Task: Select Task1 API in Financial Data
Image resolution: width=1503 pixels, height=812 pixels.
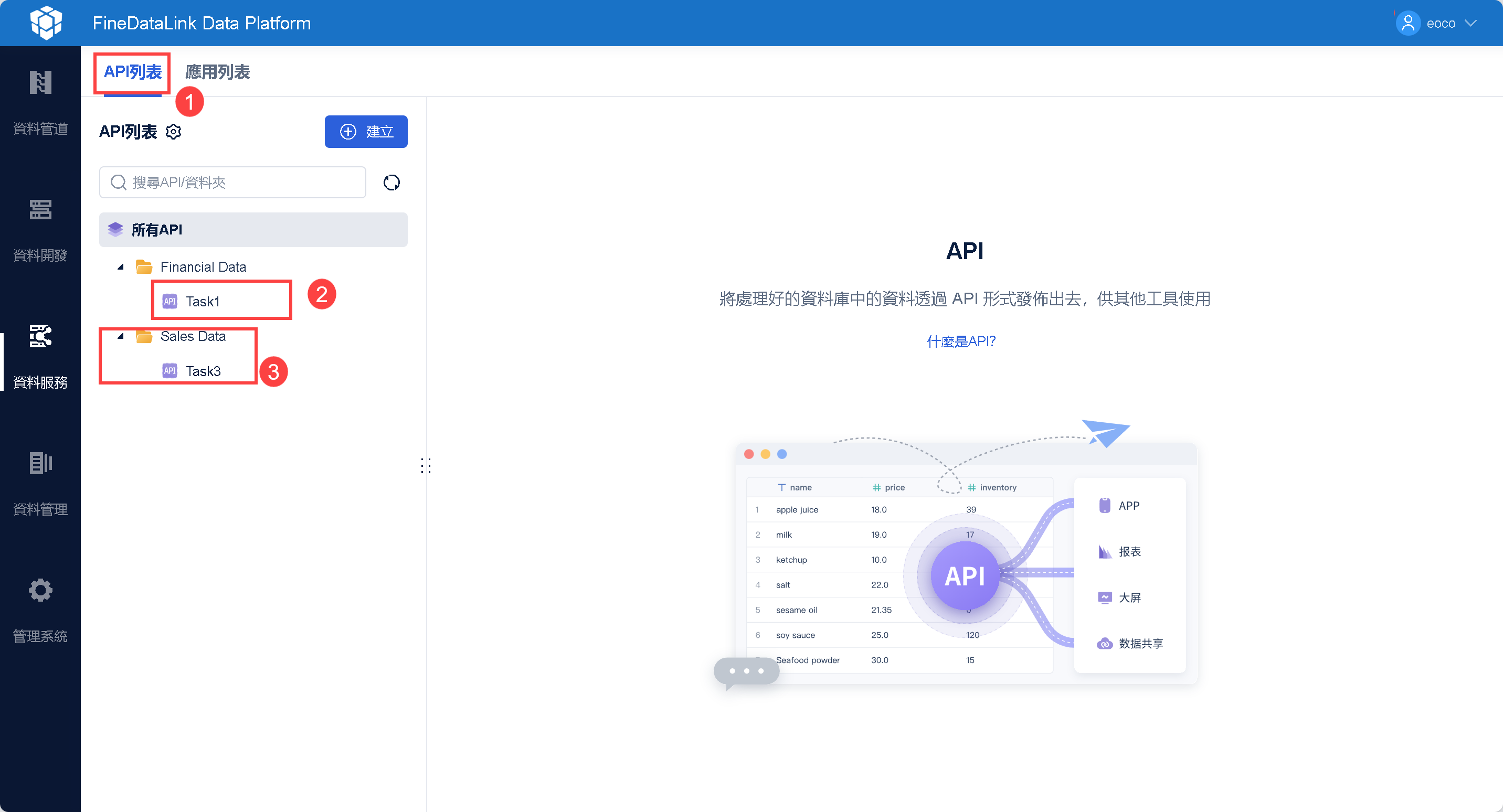Action: coord(202,302)
